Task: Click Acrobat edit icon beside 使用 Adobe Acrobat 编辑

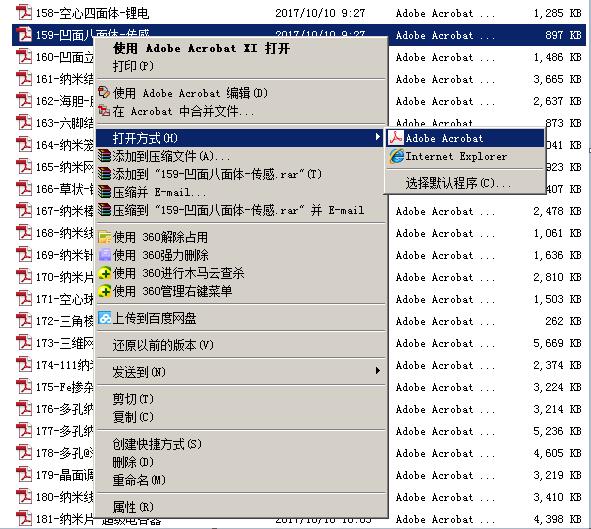Action: tap(104, 92)
